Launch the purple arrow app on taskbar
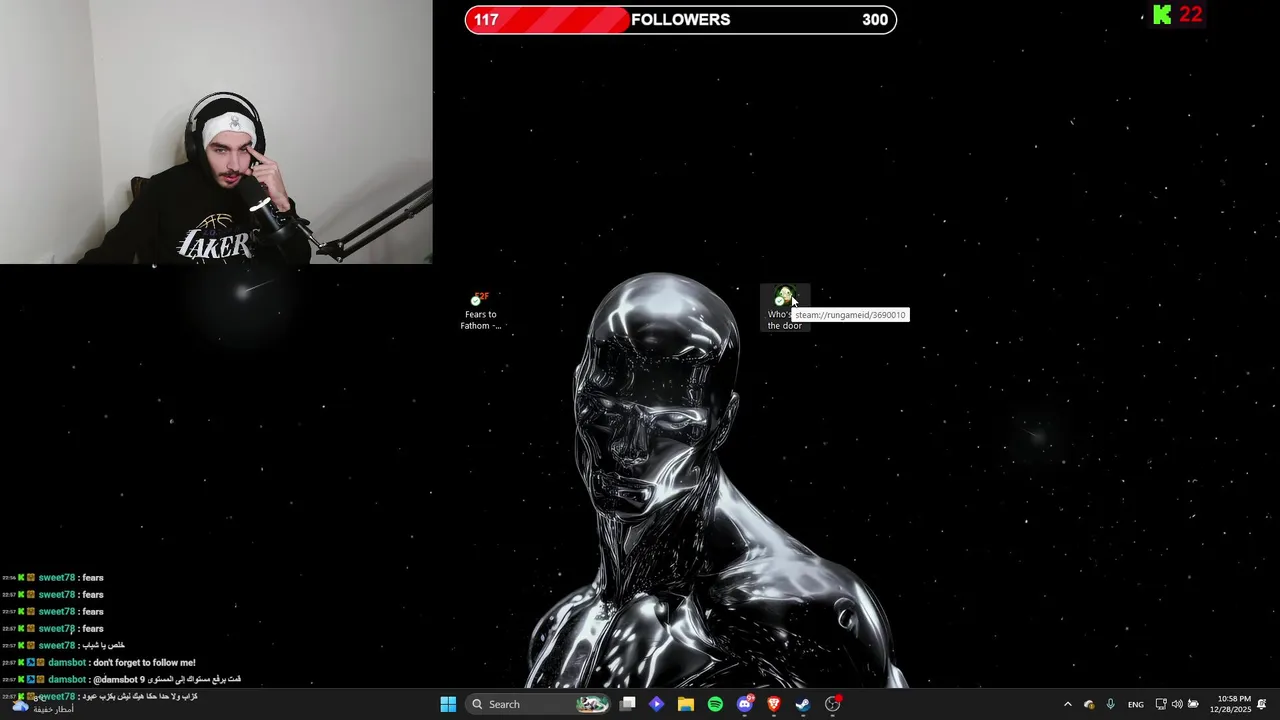The image size is (1280, 720). (x=656, y=704)
